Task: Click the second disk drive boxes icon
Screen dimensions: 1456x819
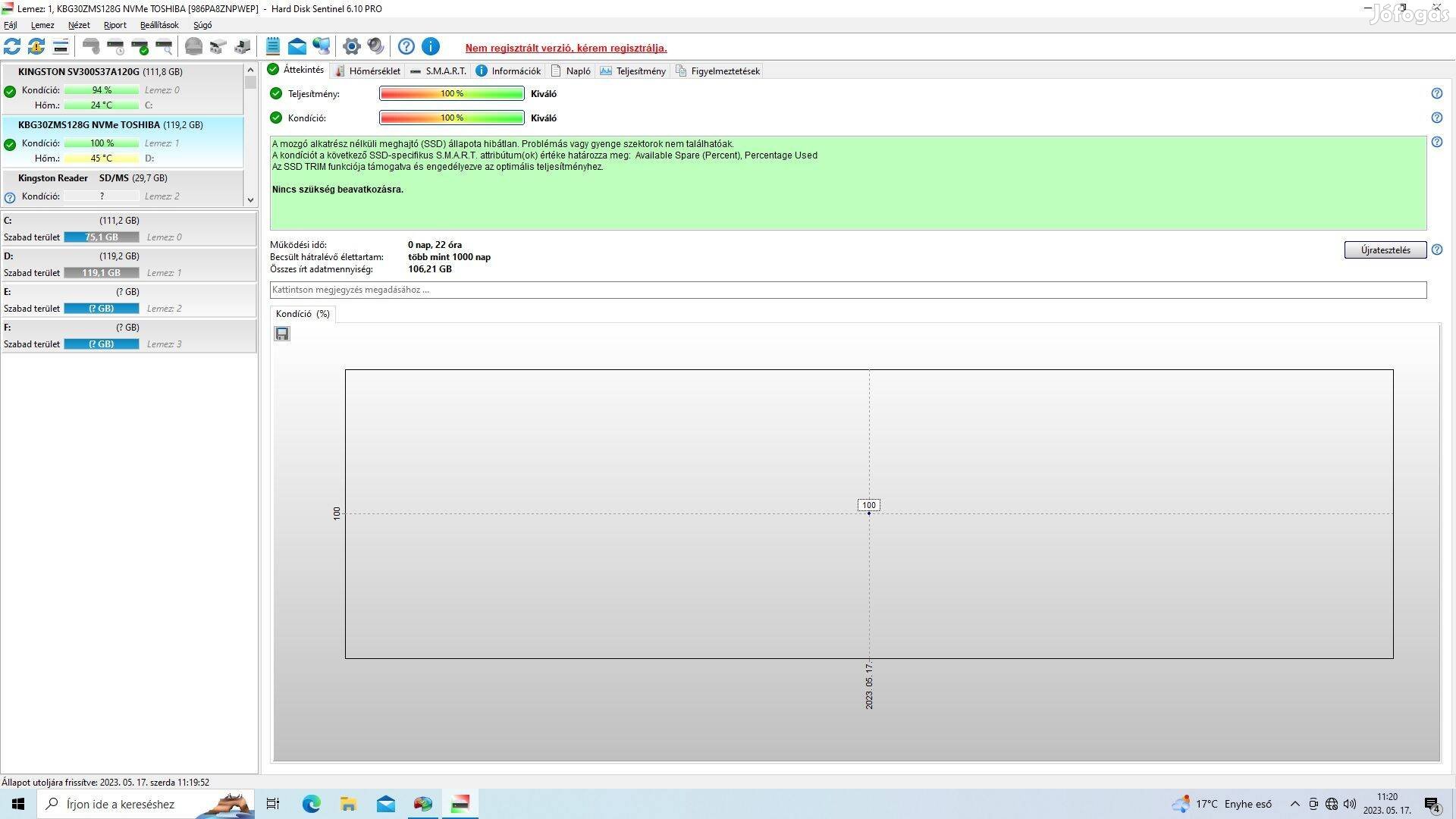Action: pos(242,46)
